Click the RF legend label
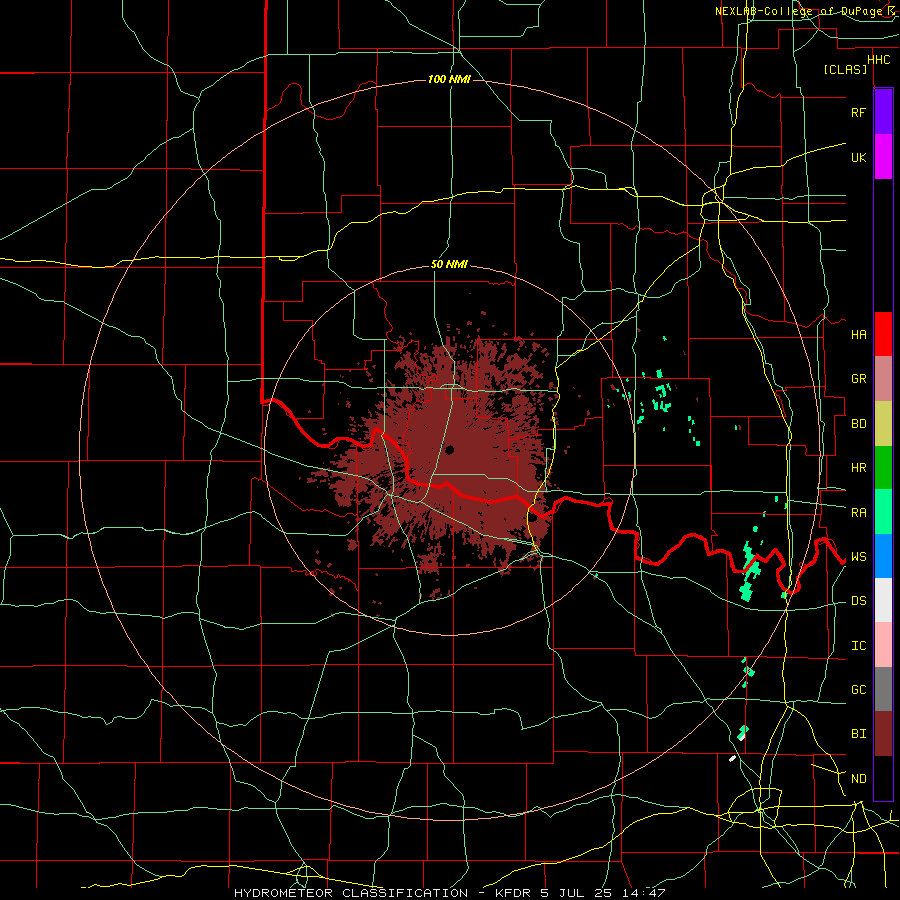Screen dimensions: 900x900 858,112
